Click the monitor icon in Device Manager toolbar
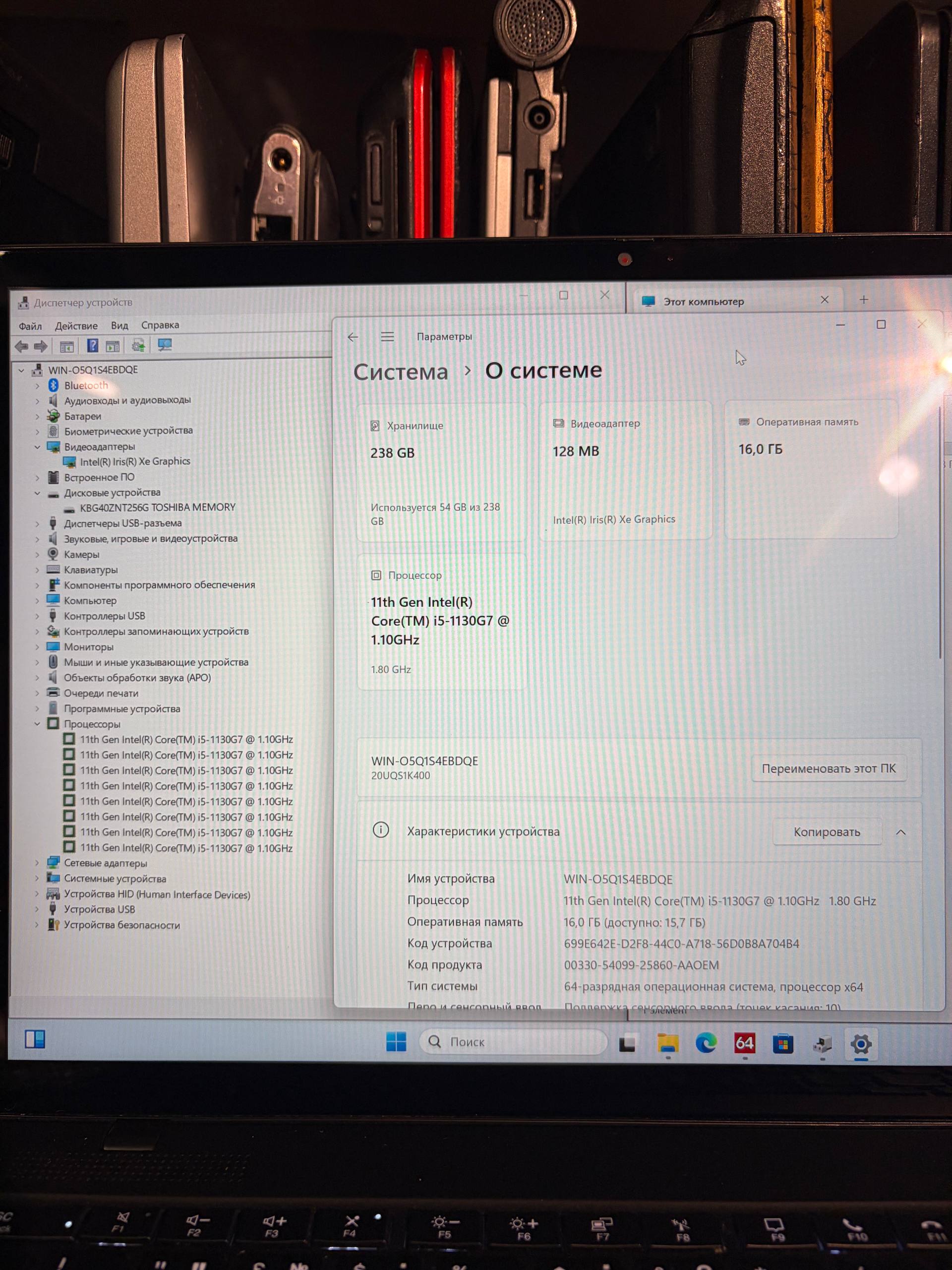The width and height of the screenshot is (952, 1270). [x=165, y=344]
